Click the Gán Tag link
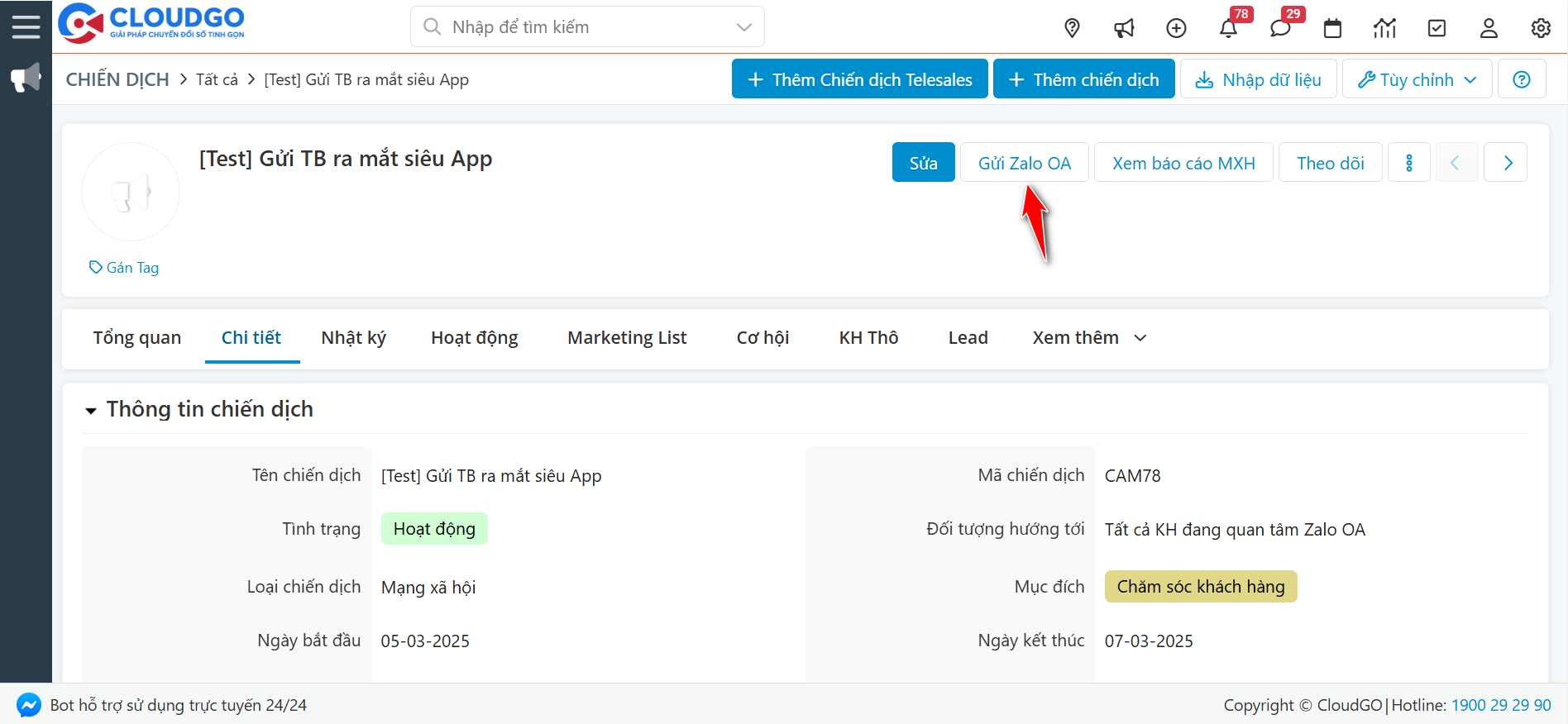This screenshot has width=1568, height=724. (x=124, y=268)
